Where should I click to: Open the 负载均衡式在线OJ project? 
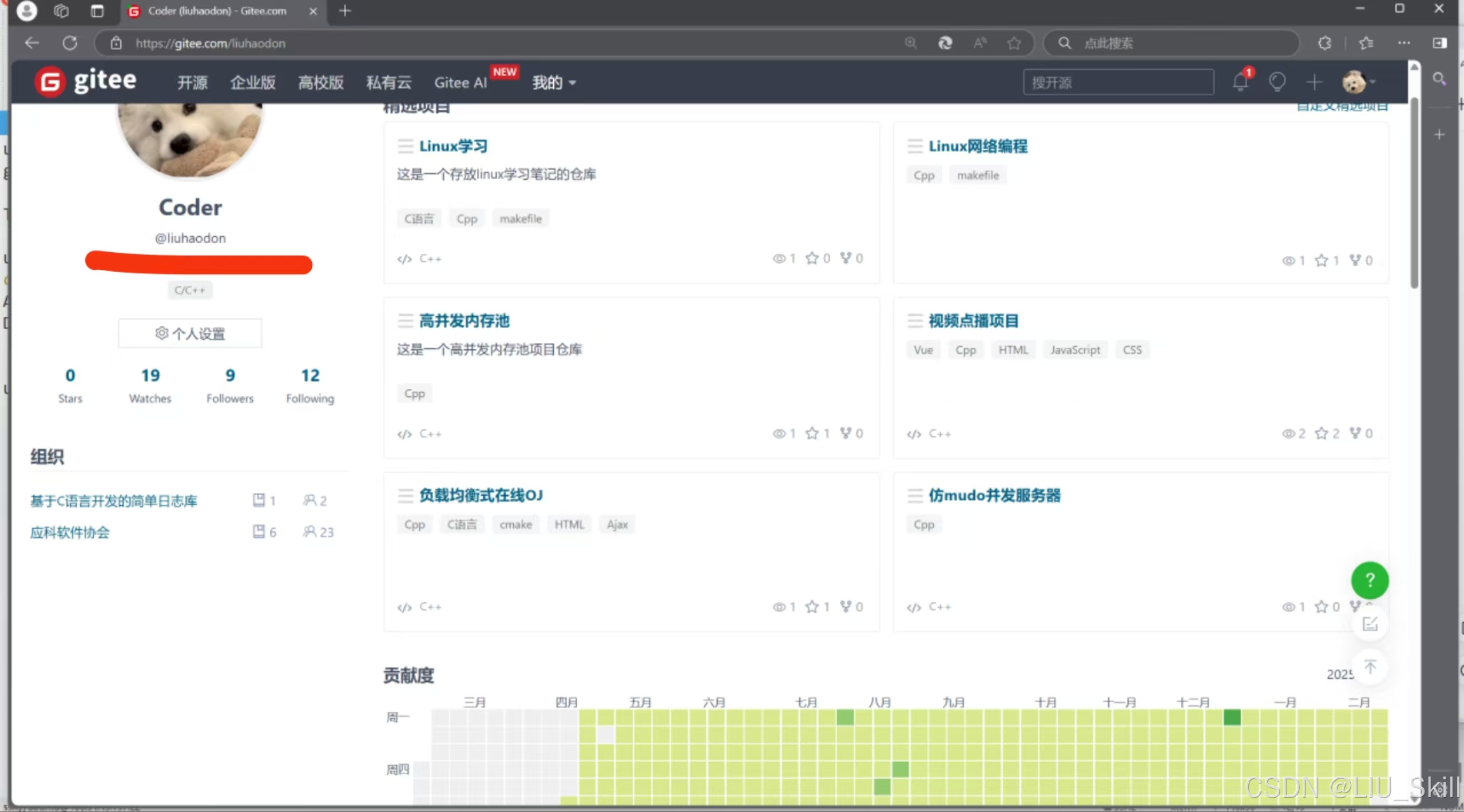click(481, 495)
